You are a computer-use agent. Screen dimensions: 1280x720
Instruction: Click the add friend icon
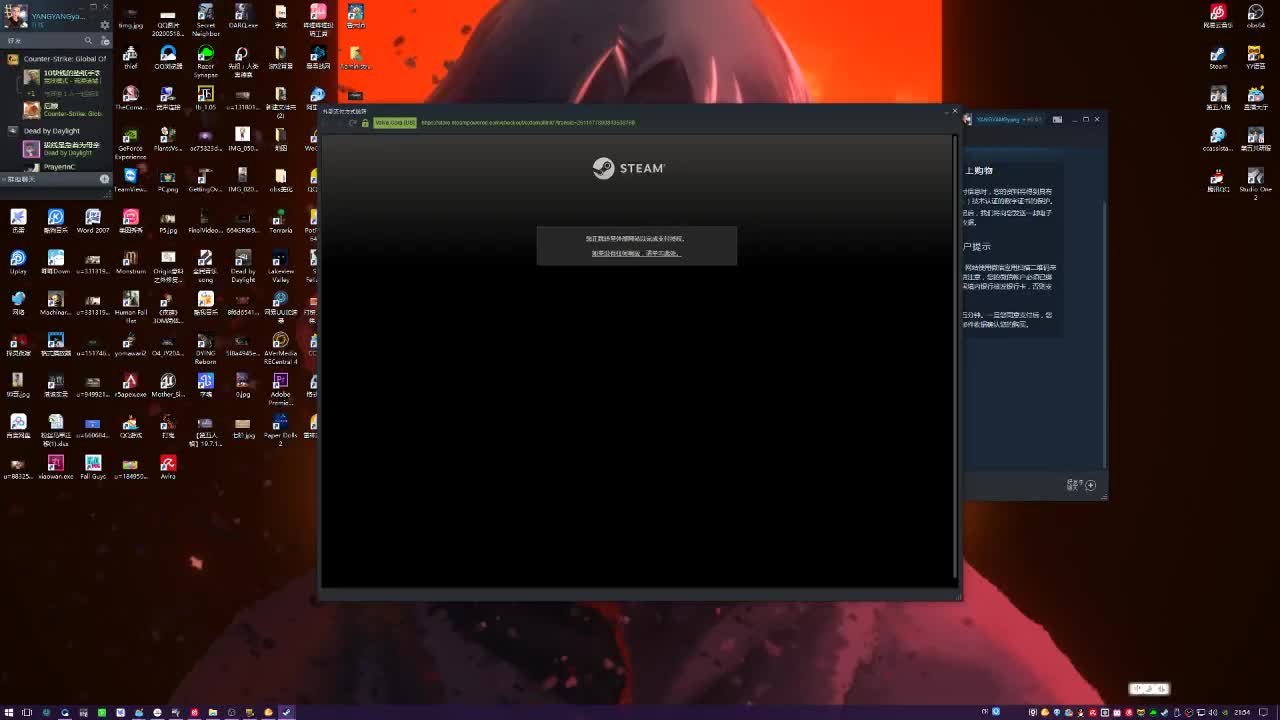pos(104,41)
